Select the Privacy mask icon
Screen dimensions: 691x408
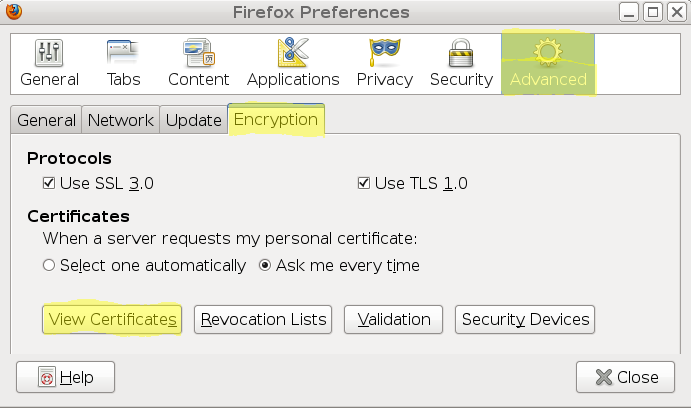tap(385, 52)
